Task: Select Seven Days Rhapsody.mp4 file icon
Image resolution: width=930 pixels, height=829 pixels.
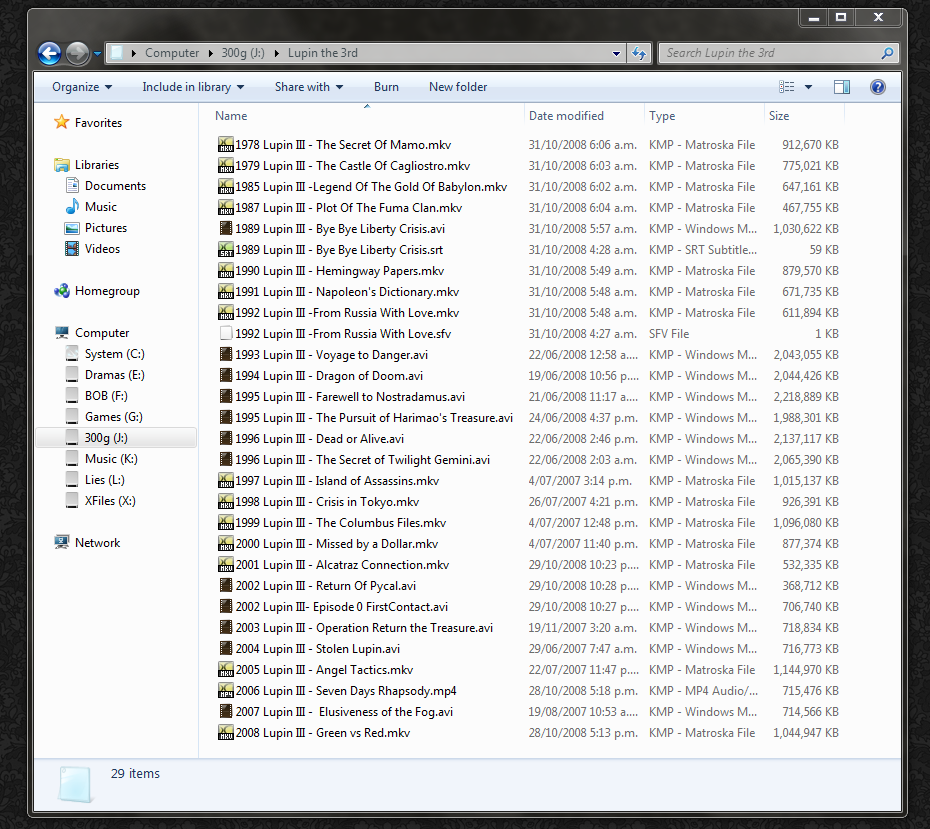Action: [x=225, y=691]
